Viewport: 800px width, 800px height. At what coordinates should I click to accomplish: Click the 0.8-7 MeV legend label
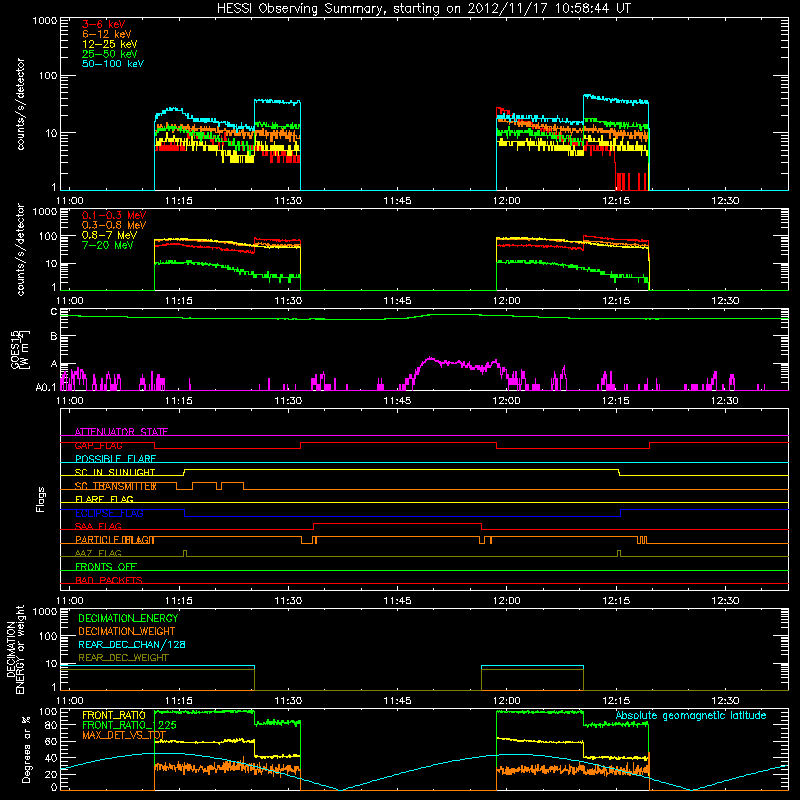[x=109, y=235]
